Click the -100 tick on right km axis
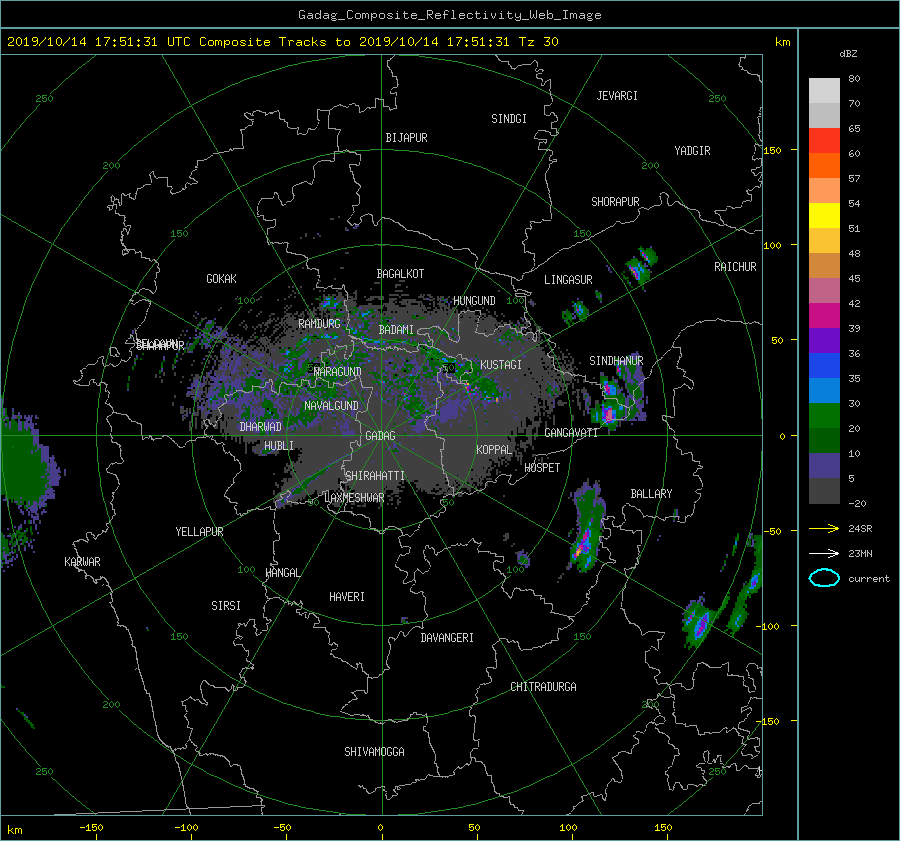This screenshot has width=900, height=841. [x=770, y=626]
